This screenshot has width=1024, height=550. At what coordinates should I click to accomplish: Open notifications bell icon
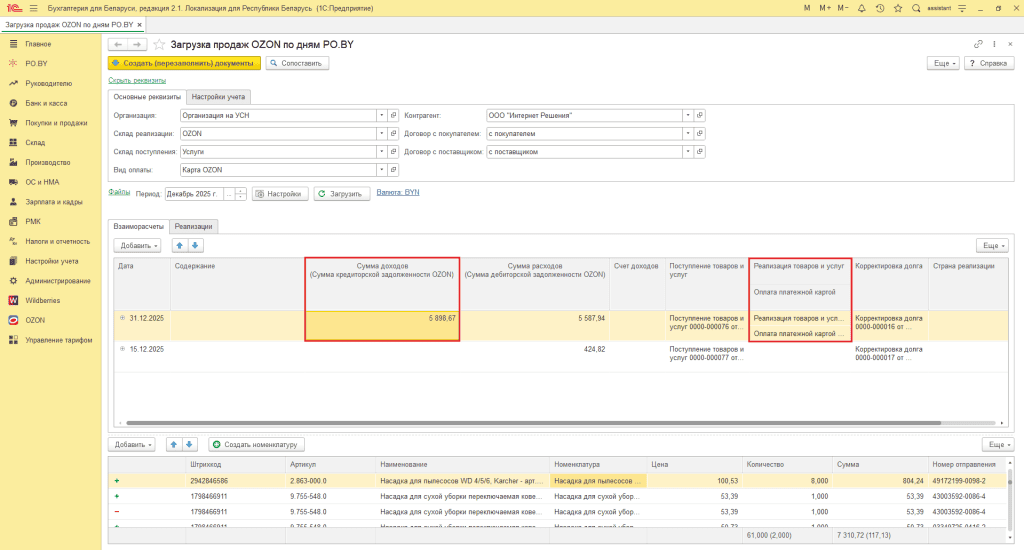point(861,8)
